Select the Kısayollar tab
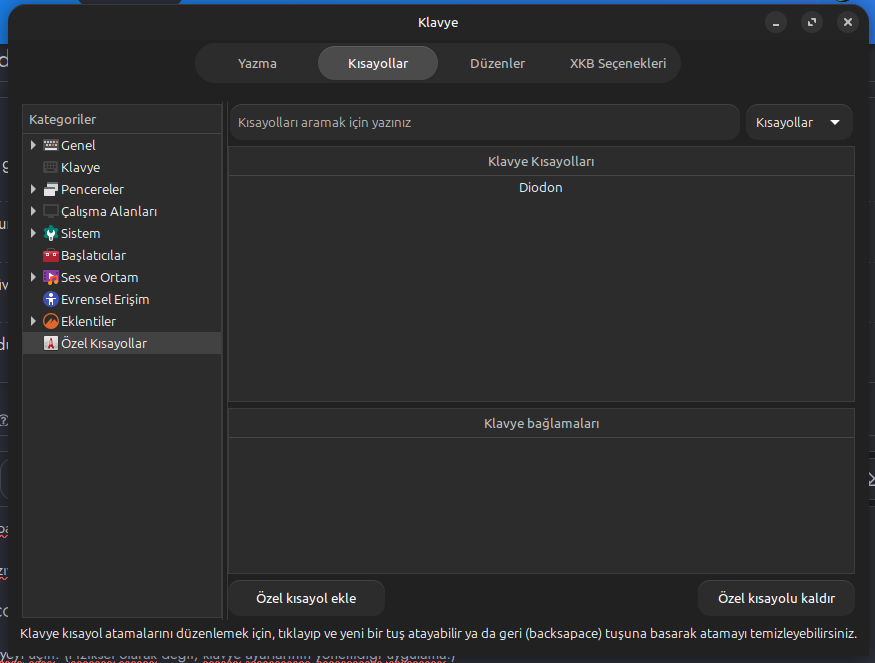The width and height of the screenshot is (875, 663). [x=378, y=64]
